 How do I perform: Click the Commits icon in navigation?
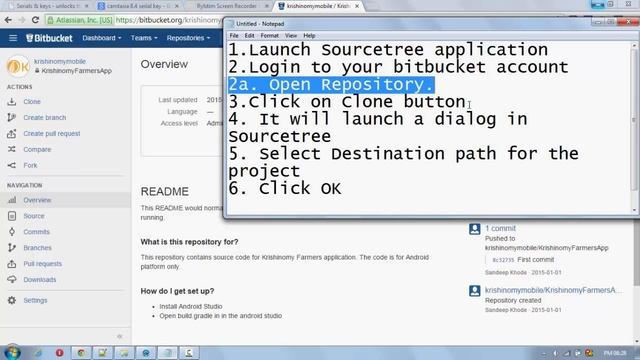12,232
